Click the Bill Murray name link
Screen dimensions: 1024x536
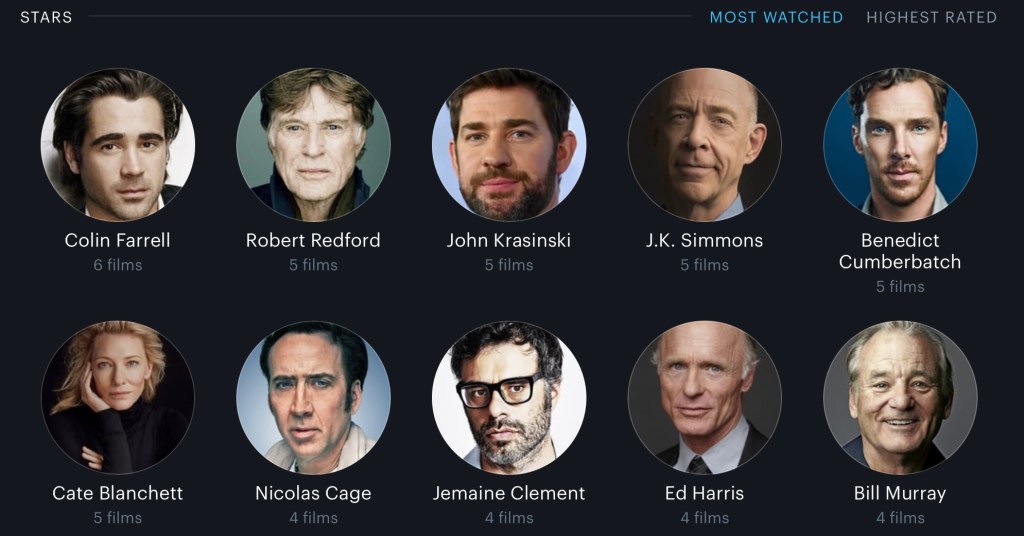pyautogui.click(x=900, y=494)
